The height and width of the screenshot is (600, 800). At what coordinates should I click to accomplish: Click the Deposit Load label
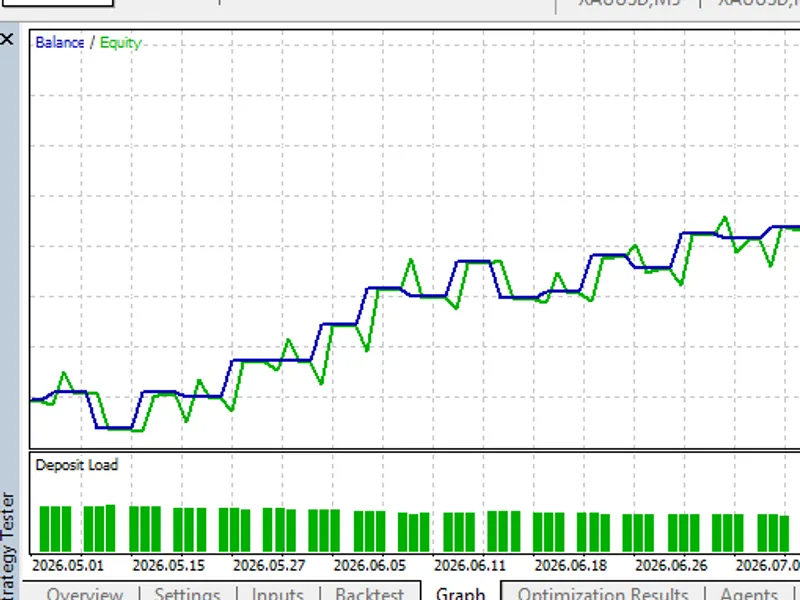coord(77,465)
